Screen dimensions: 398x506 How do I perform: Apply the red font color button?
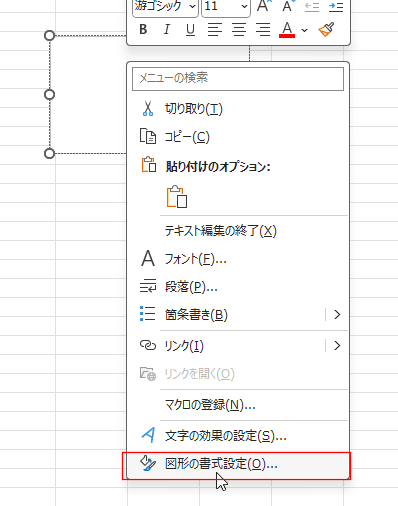pos(287,30)
